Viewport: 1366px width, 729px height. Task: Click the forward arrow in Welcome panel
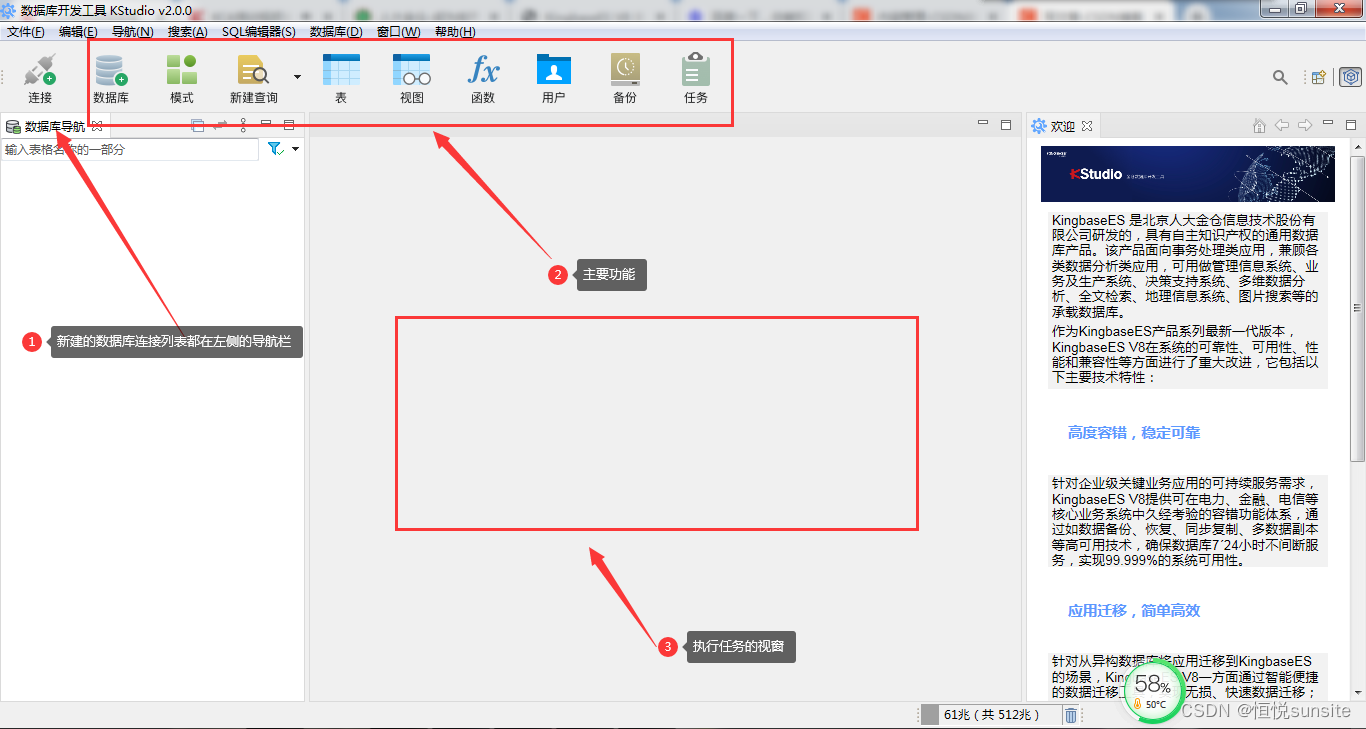click(x=1305, y=125)
